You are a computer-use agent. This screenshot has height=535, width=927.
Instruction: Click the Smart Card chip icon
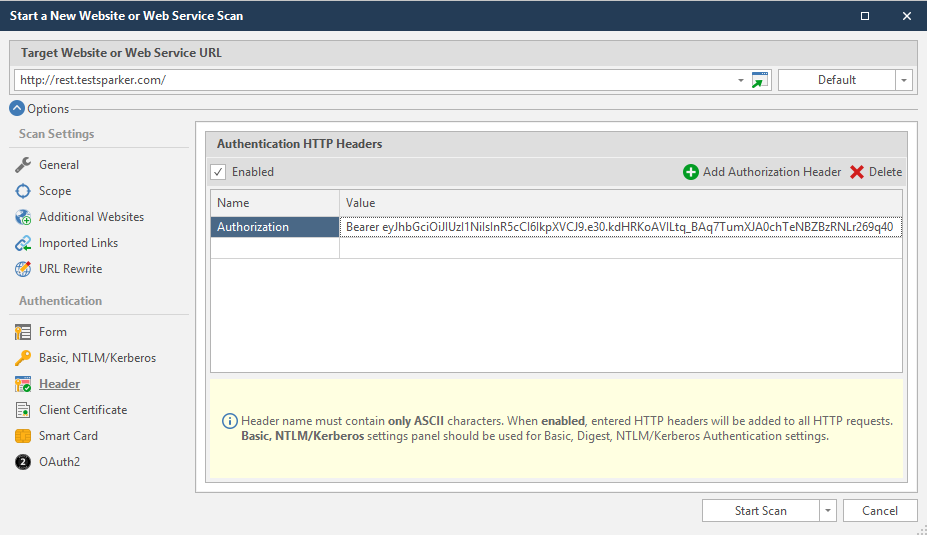click(23, 436)
